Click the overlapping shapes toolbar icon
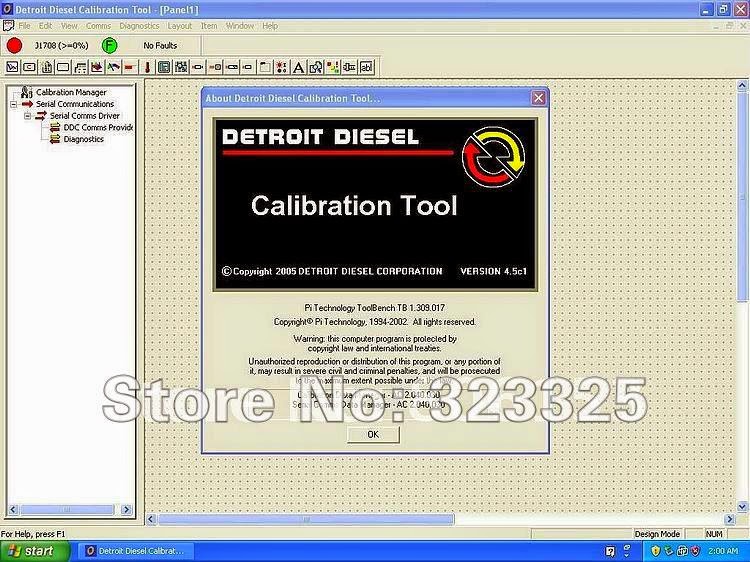Image resolution: width=750 pixels, height=562 pixels. [x=315, y=67]
